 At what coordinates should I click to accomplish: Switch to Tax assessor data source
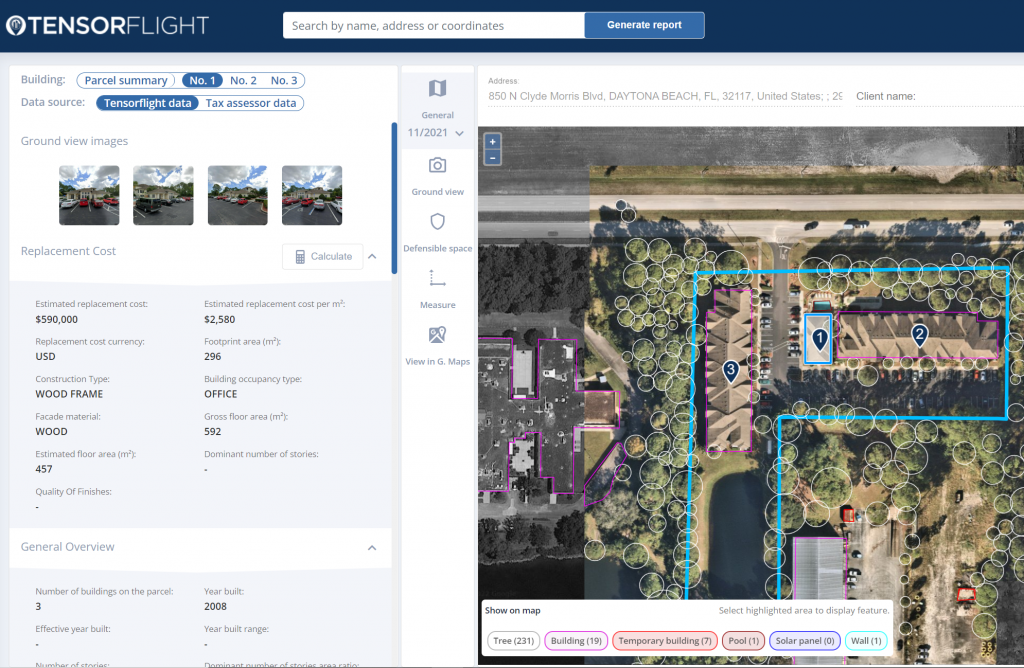pyautogui.click(x=251, y=103)
